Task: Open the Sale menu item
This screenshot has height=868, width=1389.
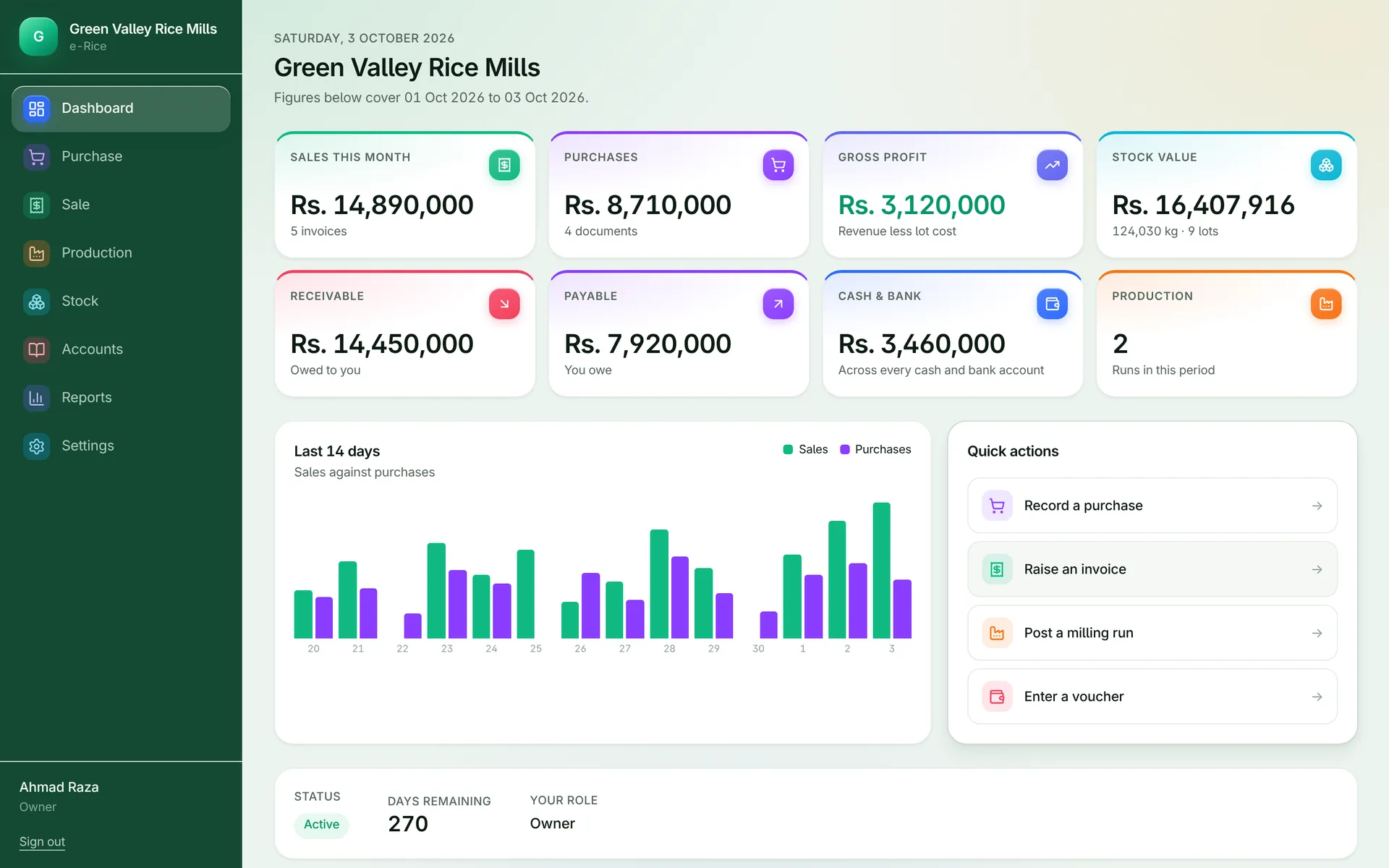Action: pos(121,205)
